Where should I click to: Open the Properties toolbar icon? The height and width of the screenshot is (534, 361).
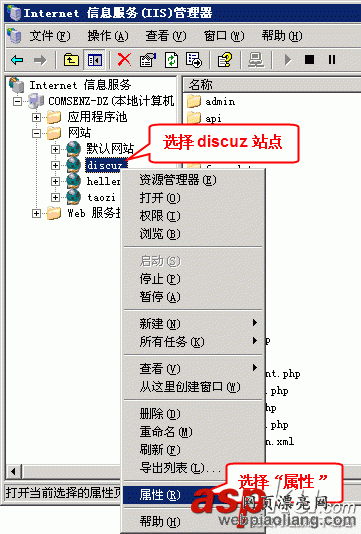pos(147,60)
